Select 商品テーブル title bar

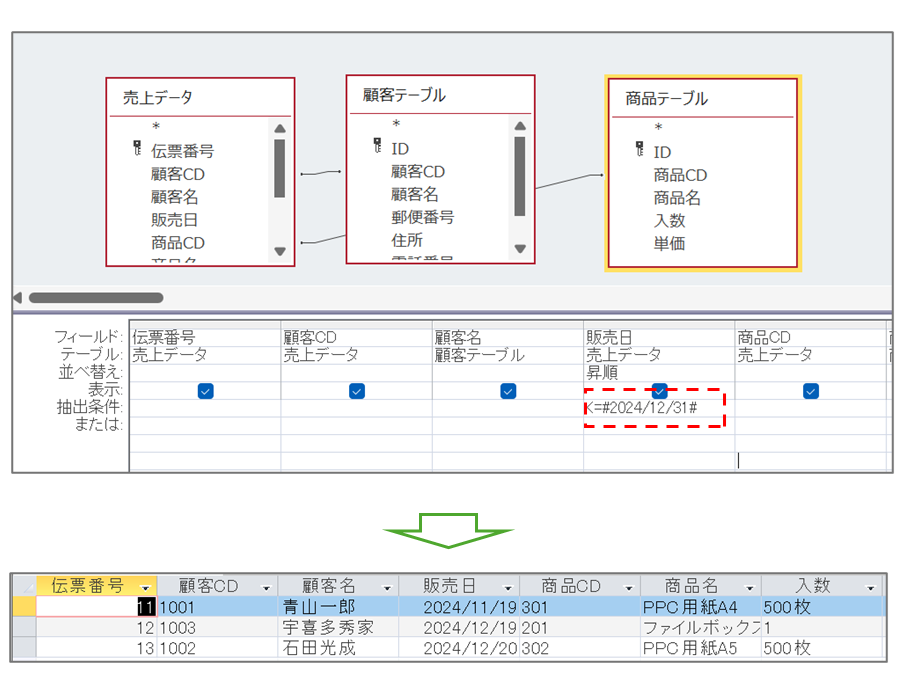click(702, 98)
